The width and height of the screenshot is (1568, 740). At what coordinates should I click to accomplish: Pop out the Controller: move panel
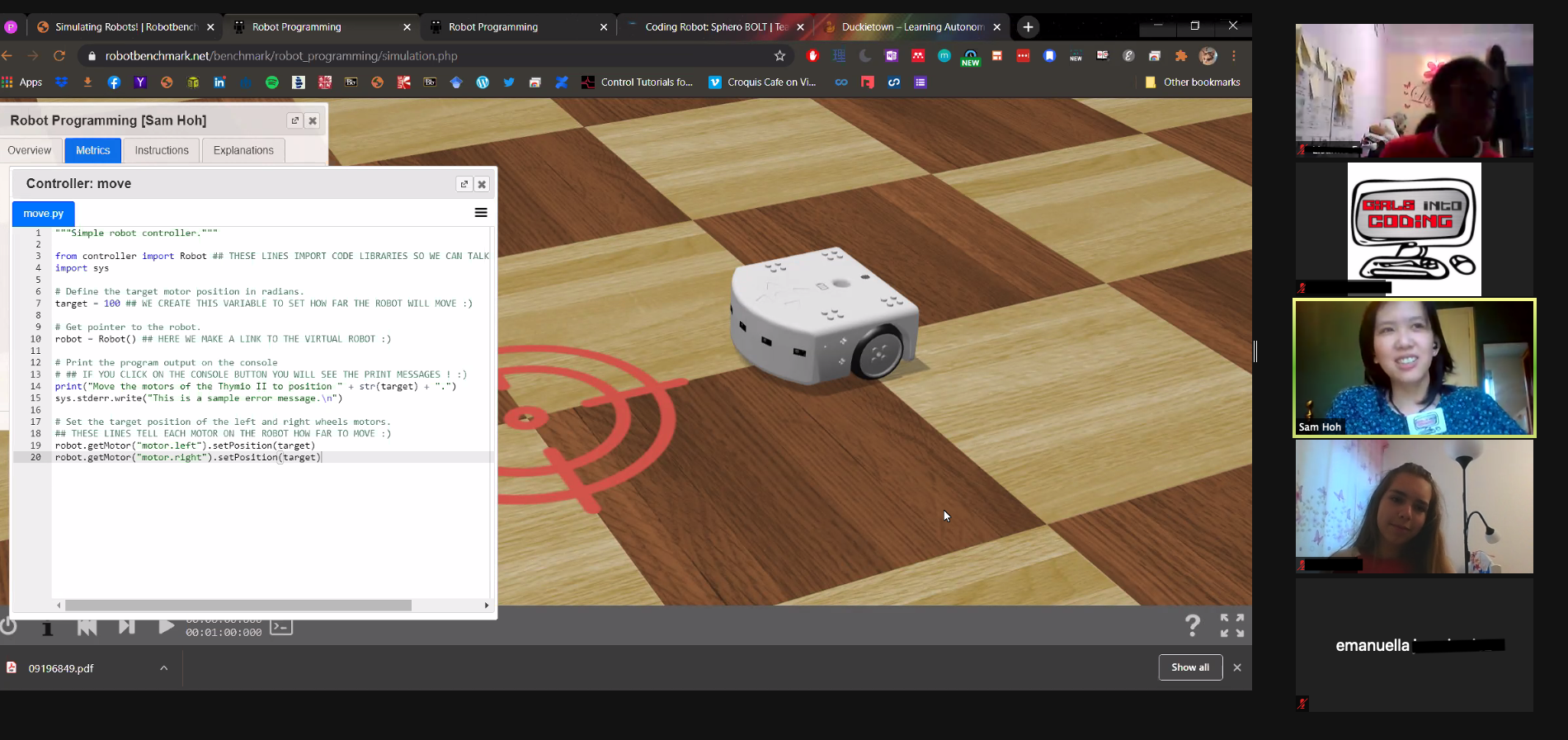pos(464,184)
